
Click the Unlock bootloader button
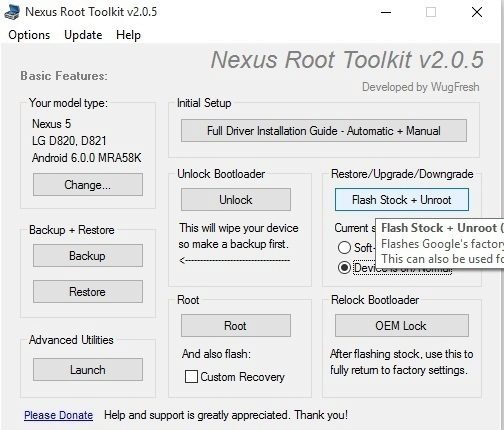point(236,200)
